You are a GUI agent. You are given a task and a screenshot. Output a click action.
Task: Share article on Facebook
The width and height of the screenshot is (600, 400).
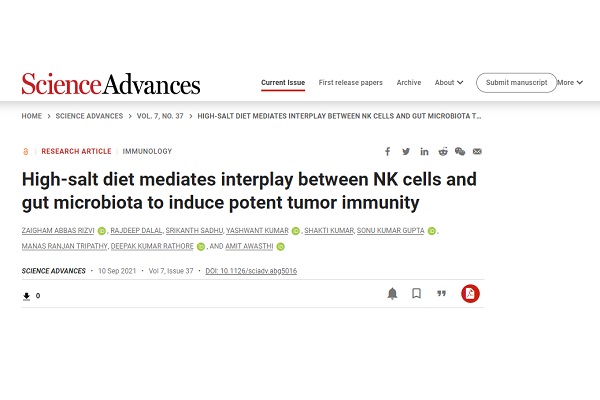pyautogui.click(x=388, y=152)
